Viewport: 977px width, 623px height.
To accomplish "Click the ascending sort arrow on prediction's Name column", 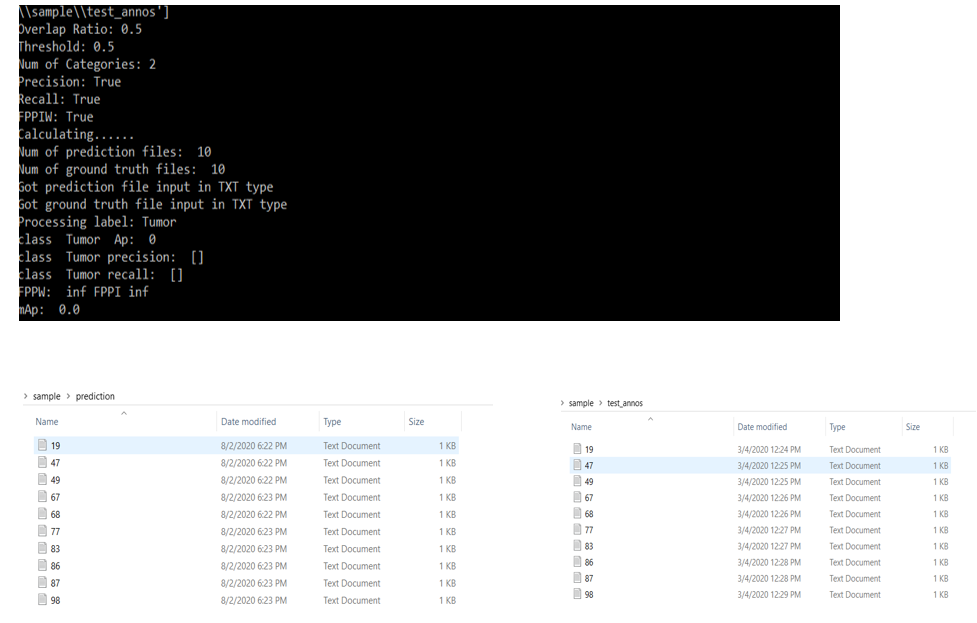I will coord(125,413).
